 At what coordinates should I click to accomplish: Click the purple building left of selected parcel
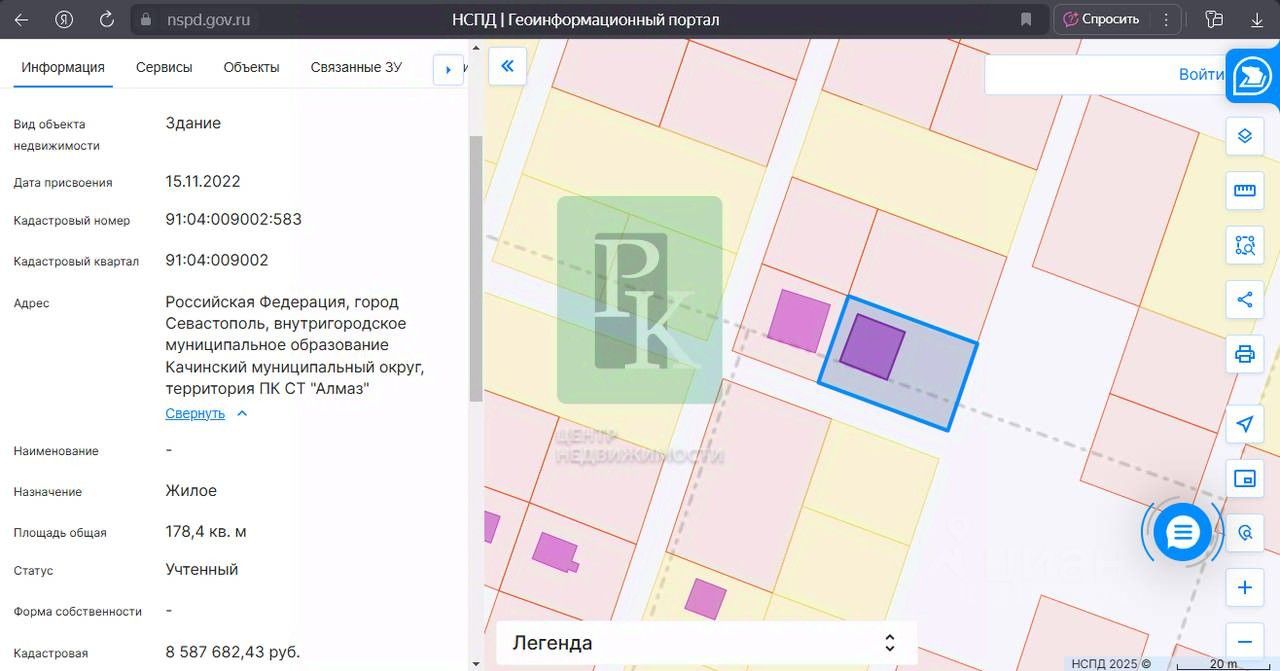click(799, 320)
